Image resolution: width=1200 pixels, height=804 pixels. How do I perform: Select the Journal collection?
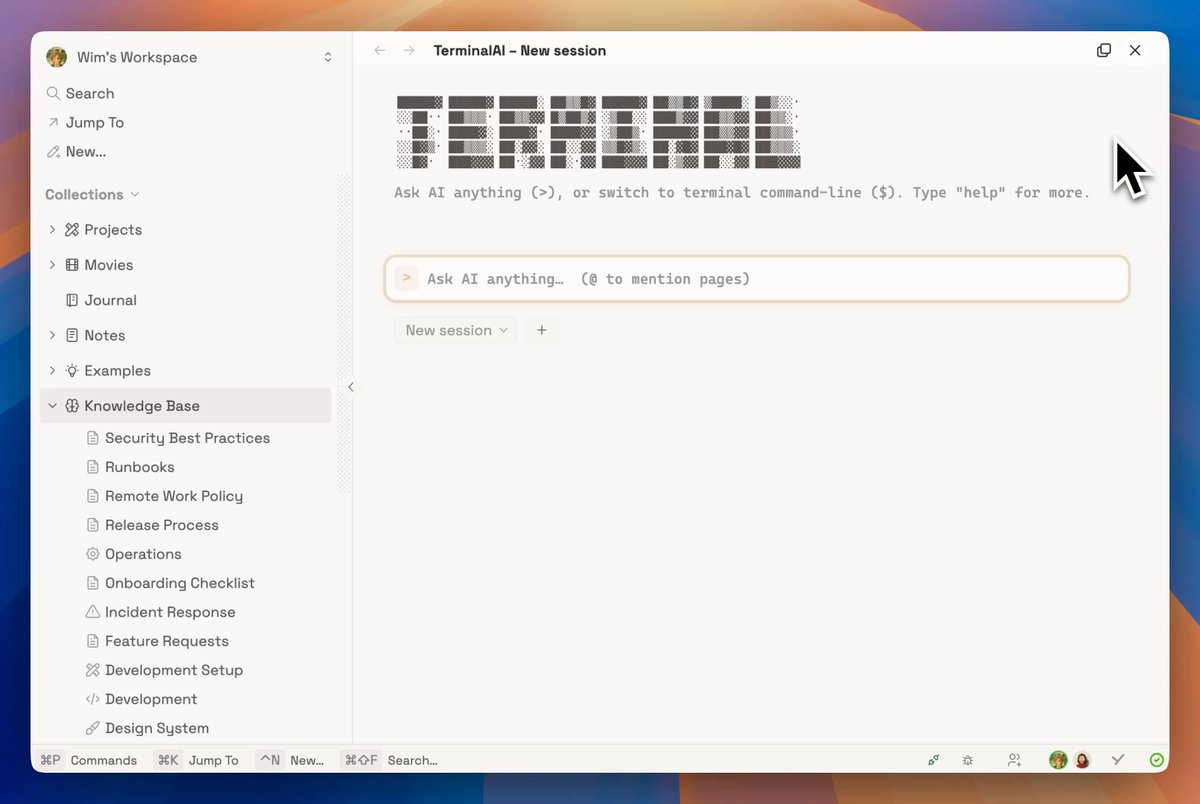point(110,300)
